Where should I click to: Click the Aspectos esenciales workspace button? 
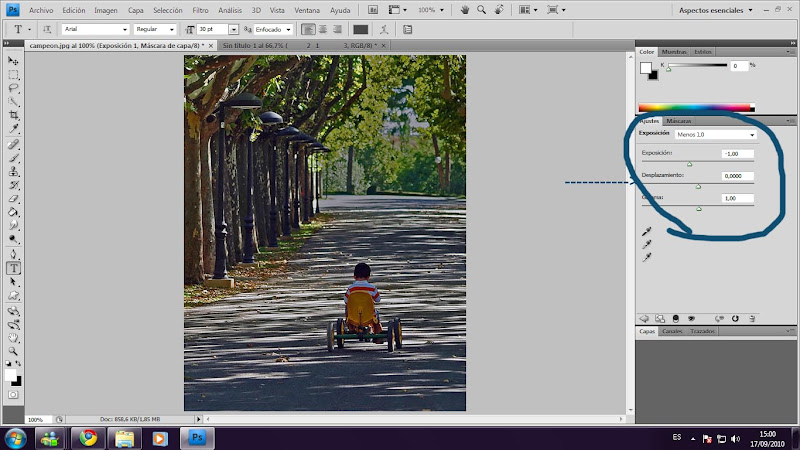point(714,9)
